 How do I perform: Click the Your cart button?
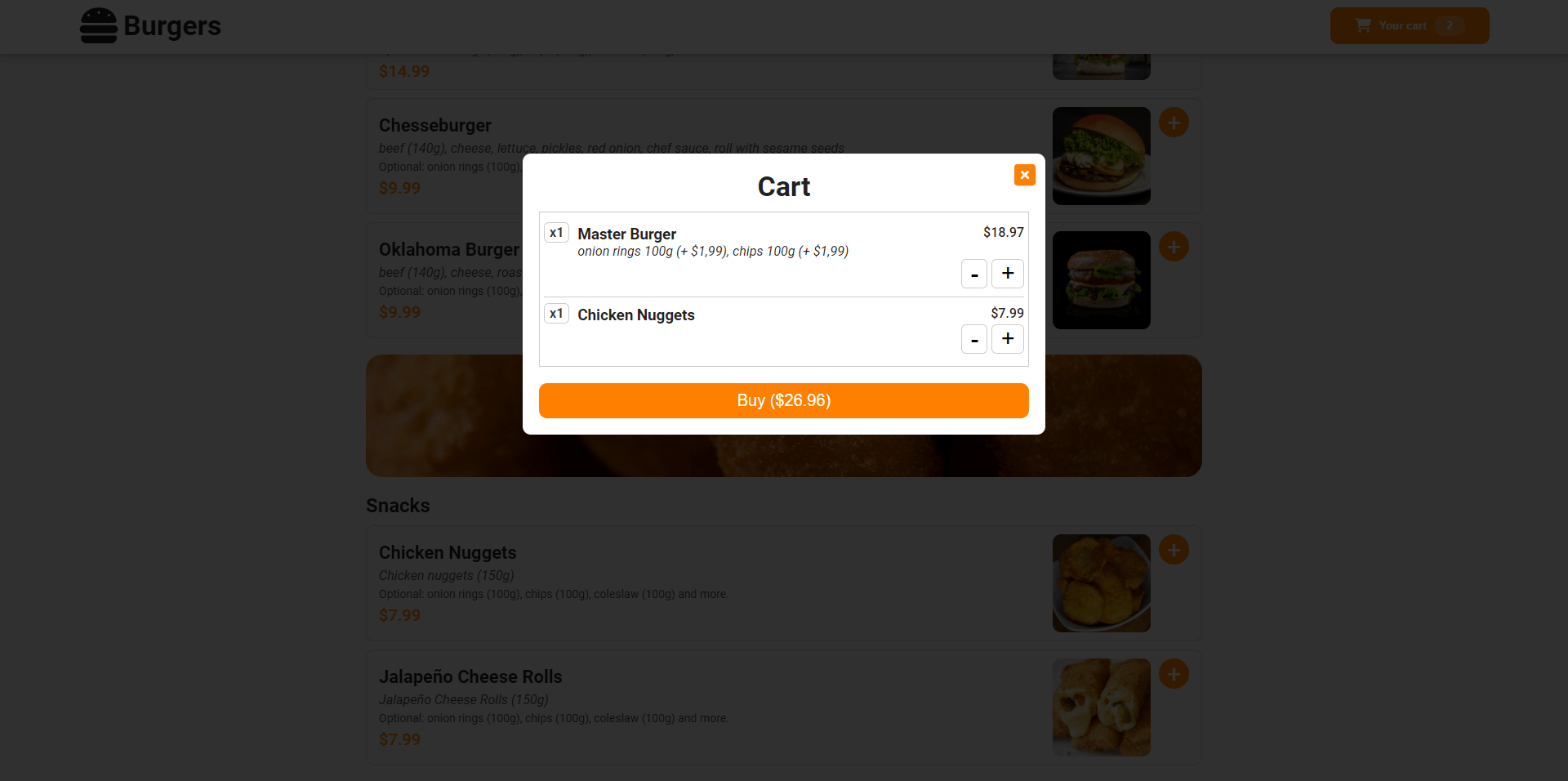coord(1409,25)
